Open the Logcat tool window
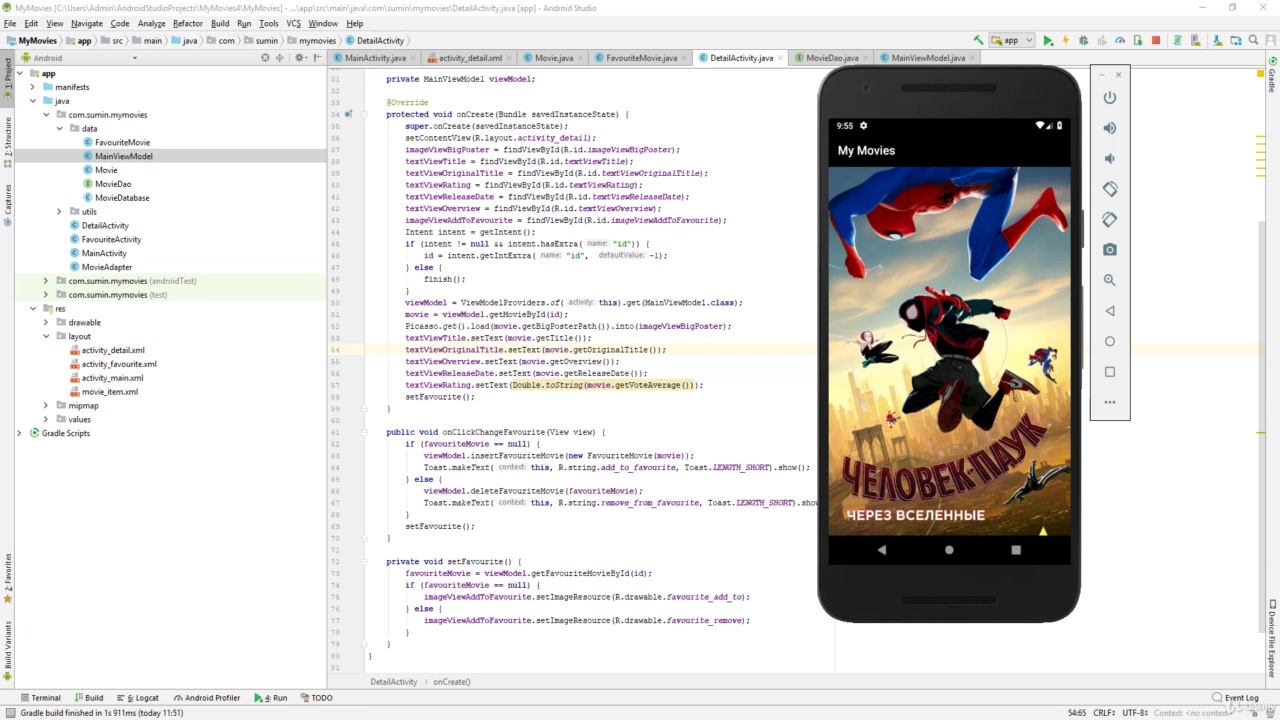This screenshot has height=720, width=1280. point(138,698)
